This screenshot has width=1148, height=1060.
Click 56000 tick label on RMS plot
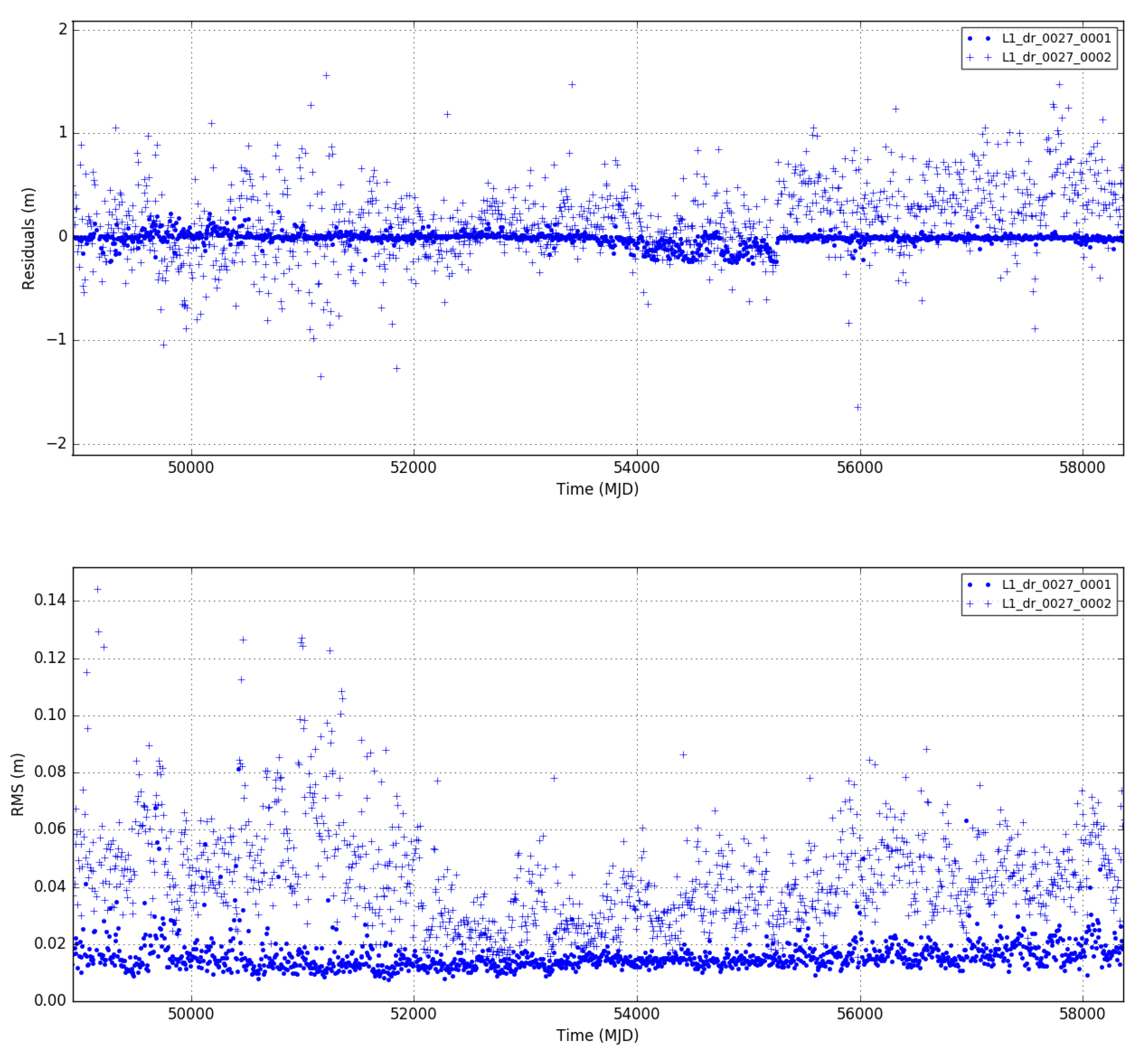pyautogui.click(x=860, y=1014)
